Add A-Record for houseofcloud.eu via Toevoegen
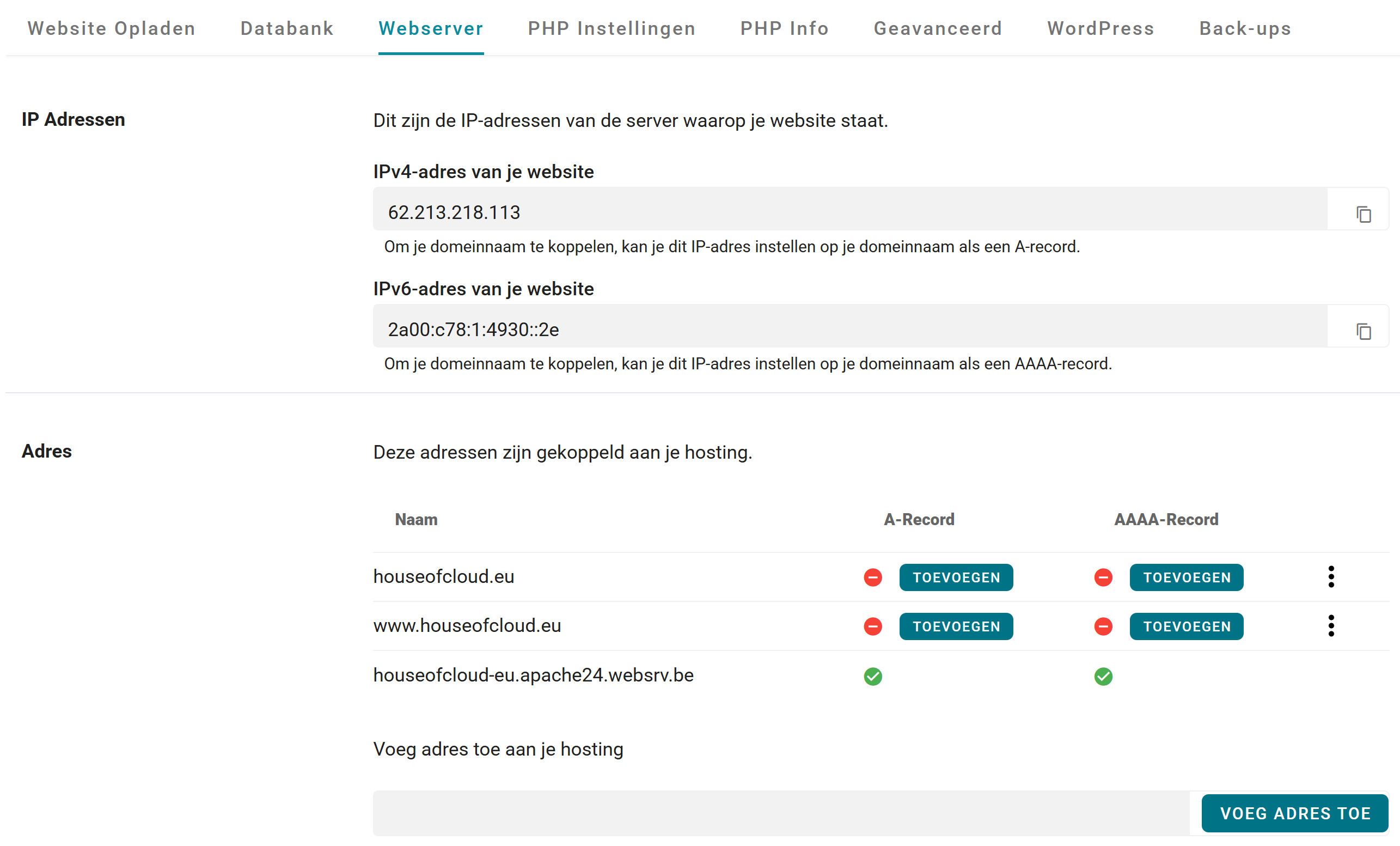Image resolution: width=1400 pixels, height=846 pixels. click(956, 577)
